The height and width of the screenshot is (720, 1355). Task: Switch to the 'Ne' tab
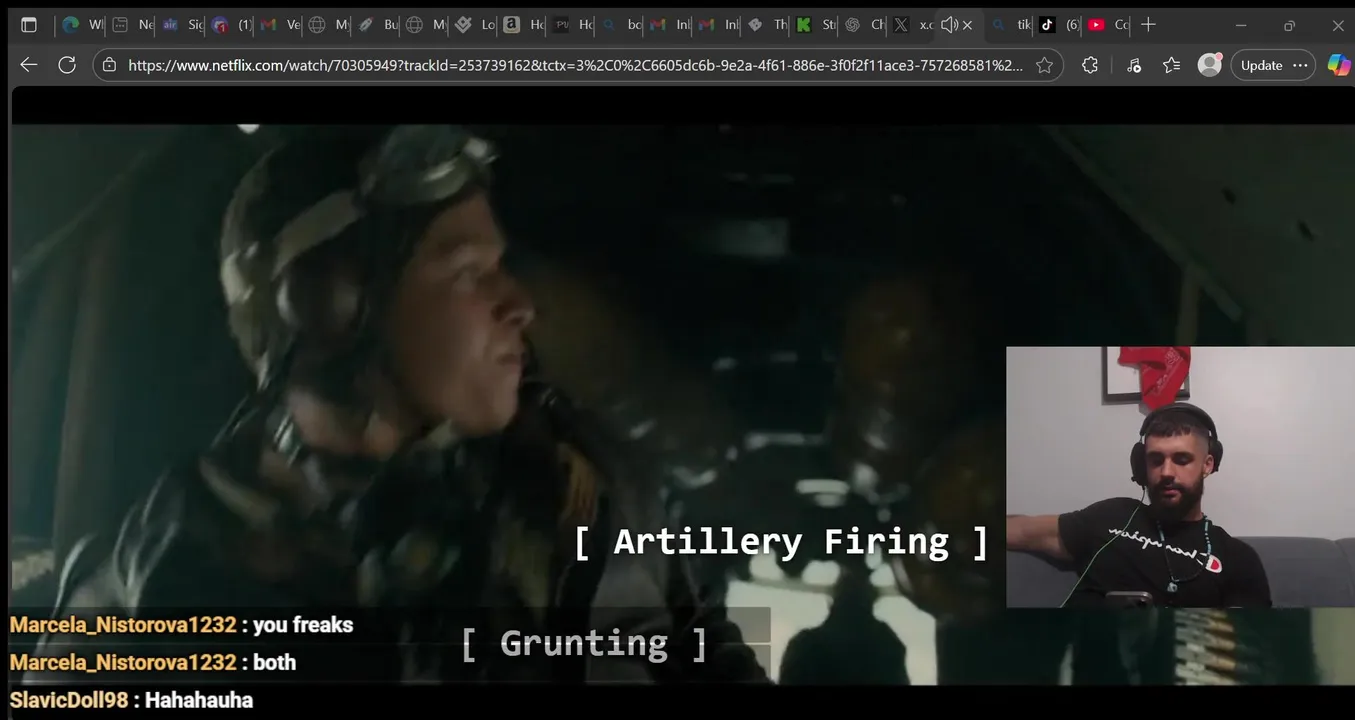[x=132, y=25]
